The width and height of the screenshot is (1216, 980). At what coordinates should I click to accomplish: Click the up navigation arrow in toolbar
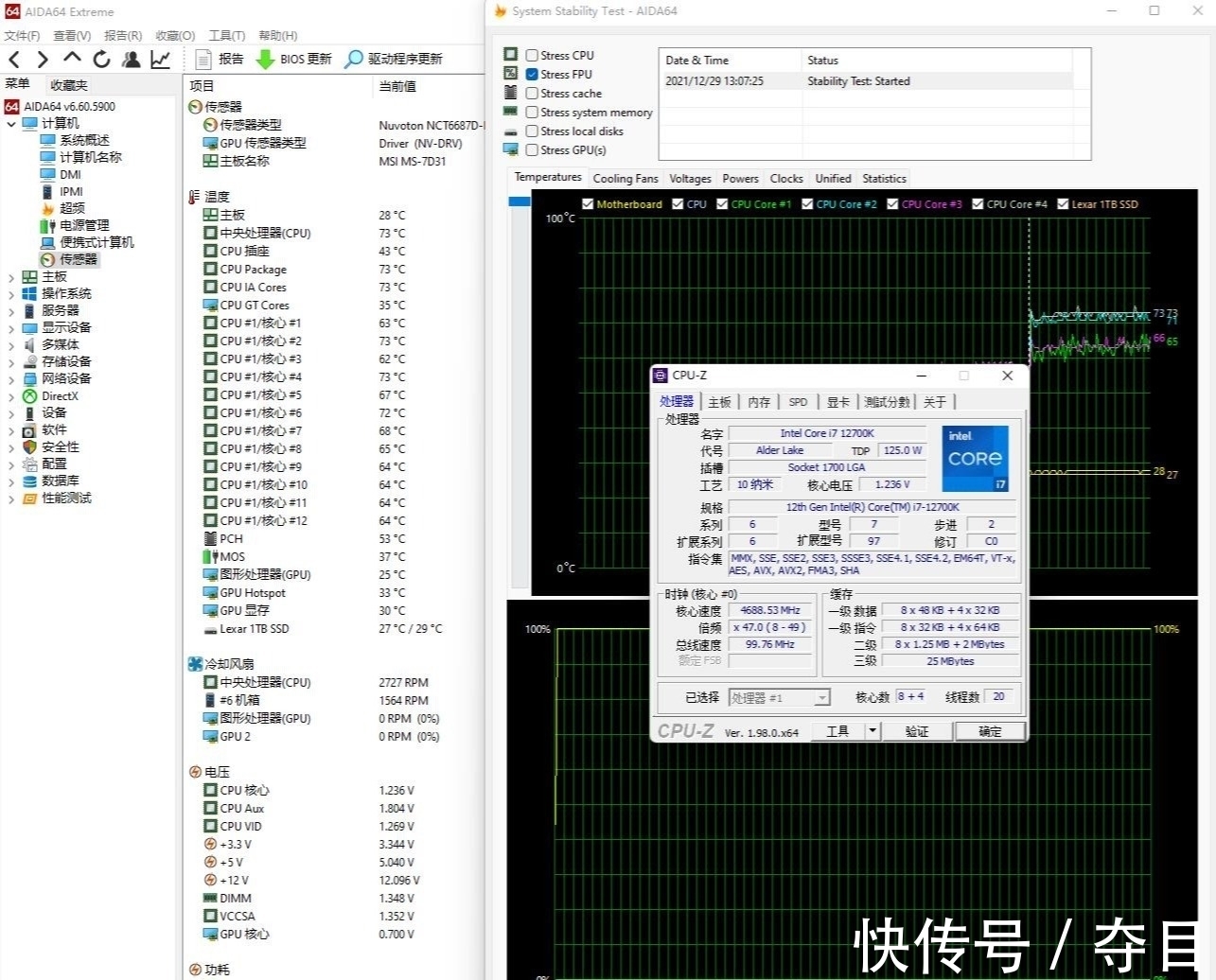pyautogui.click(x=72, y=60)
